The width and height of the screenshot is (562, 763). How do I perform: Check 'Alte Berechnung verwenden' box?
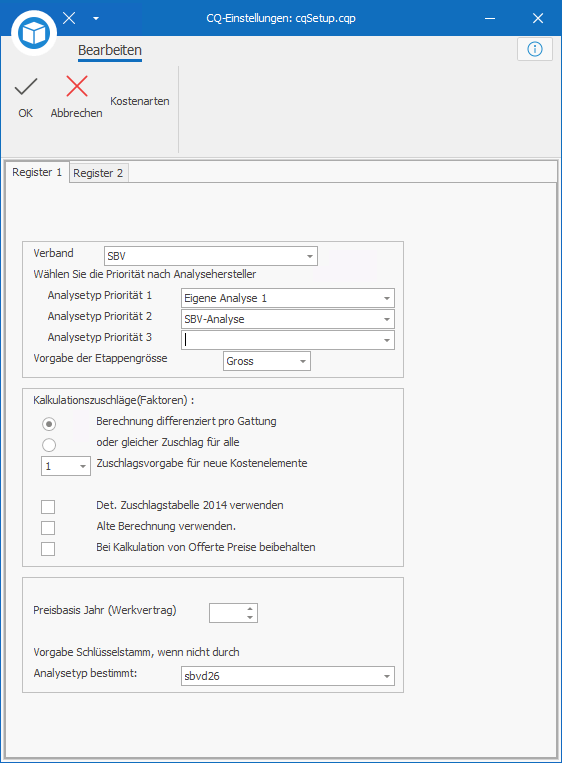48,527
